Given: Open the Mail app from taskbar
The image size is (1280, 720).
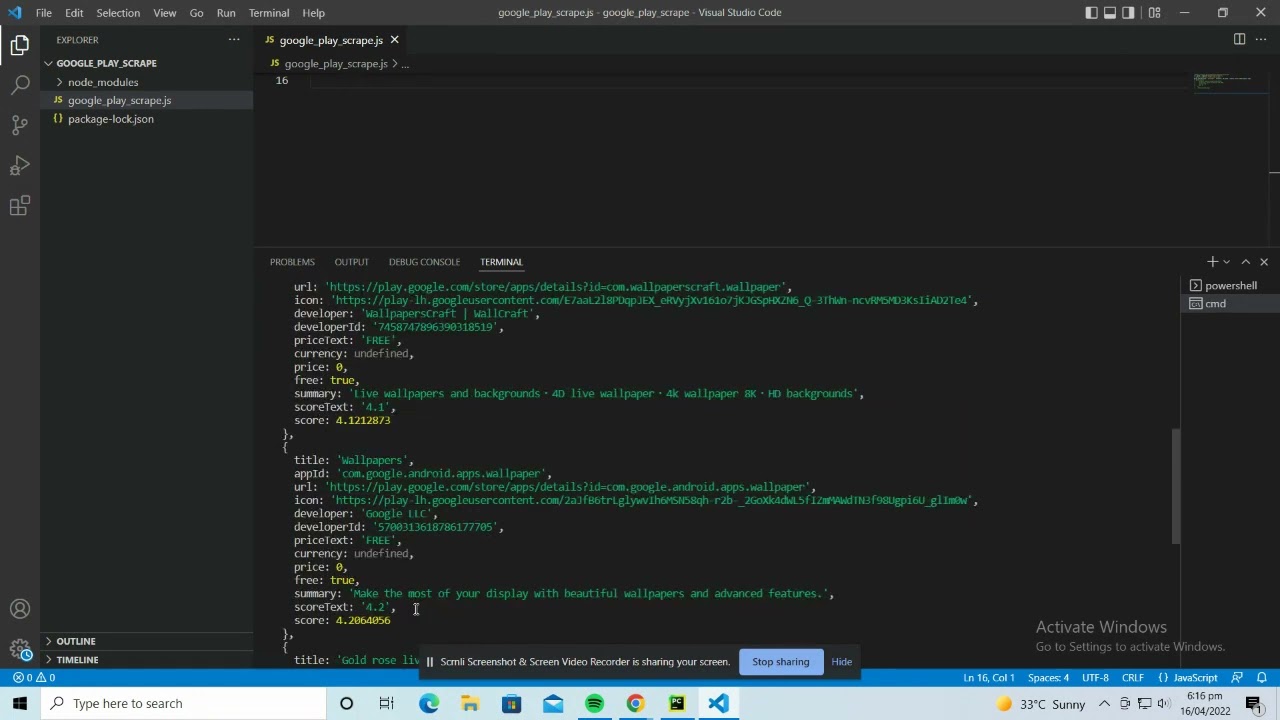Looking at the screenshot, I should point(553,703).
